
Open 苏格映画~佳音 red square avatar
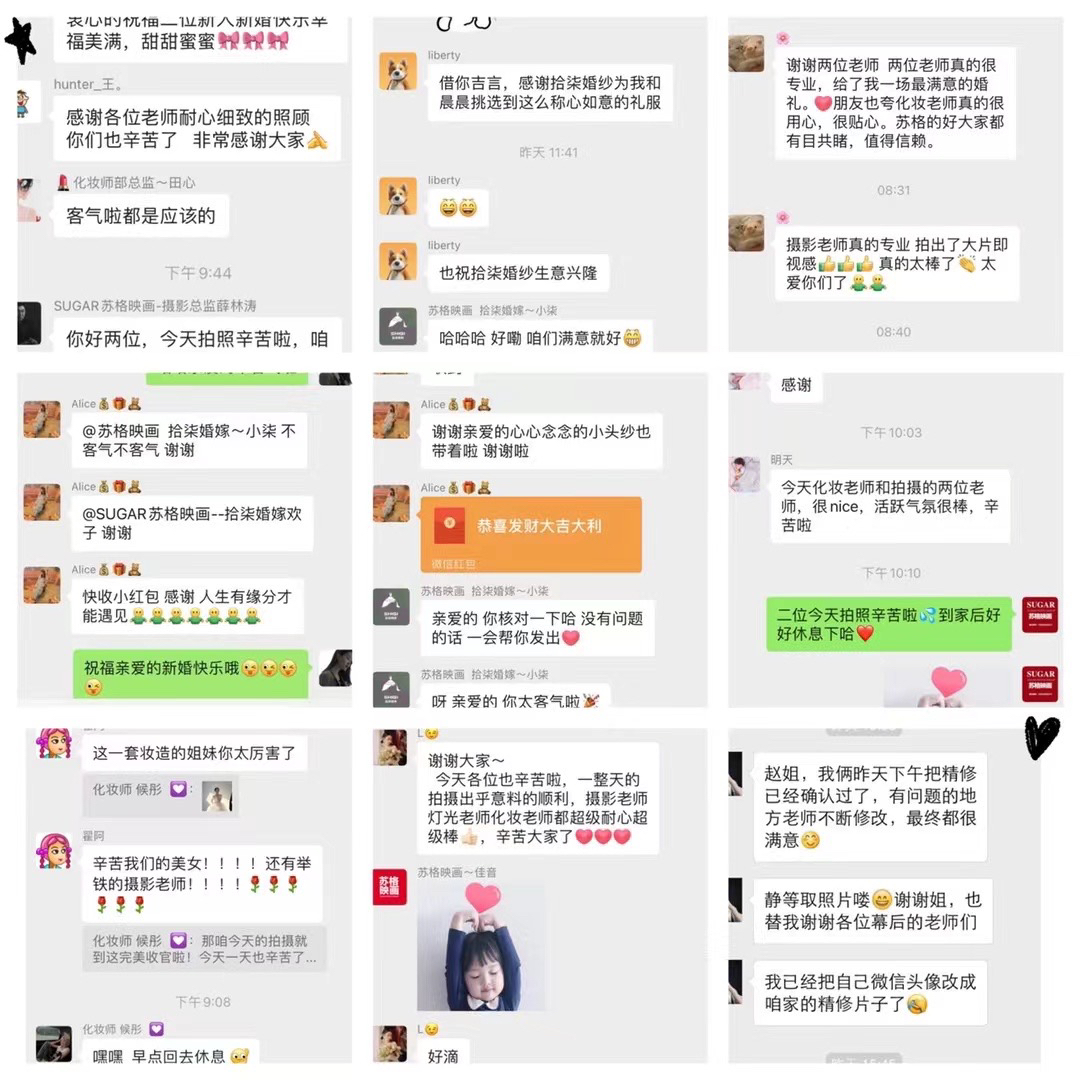pyautogui.click(x=389, y=886)
